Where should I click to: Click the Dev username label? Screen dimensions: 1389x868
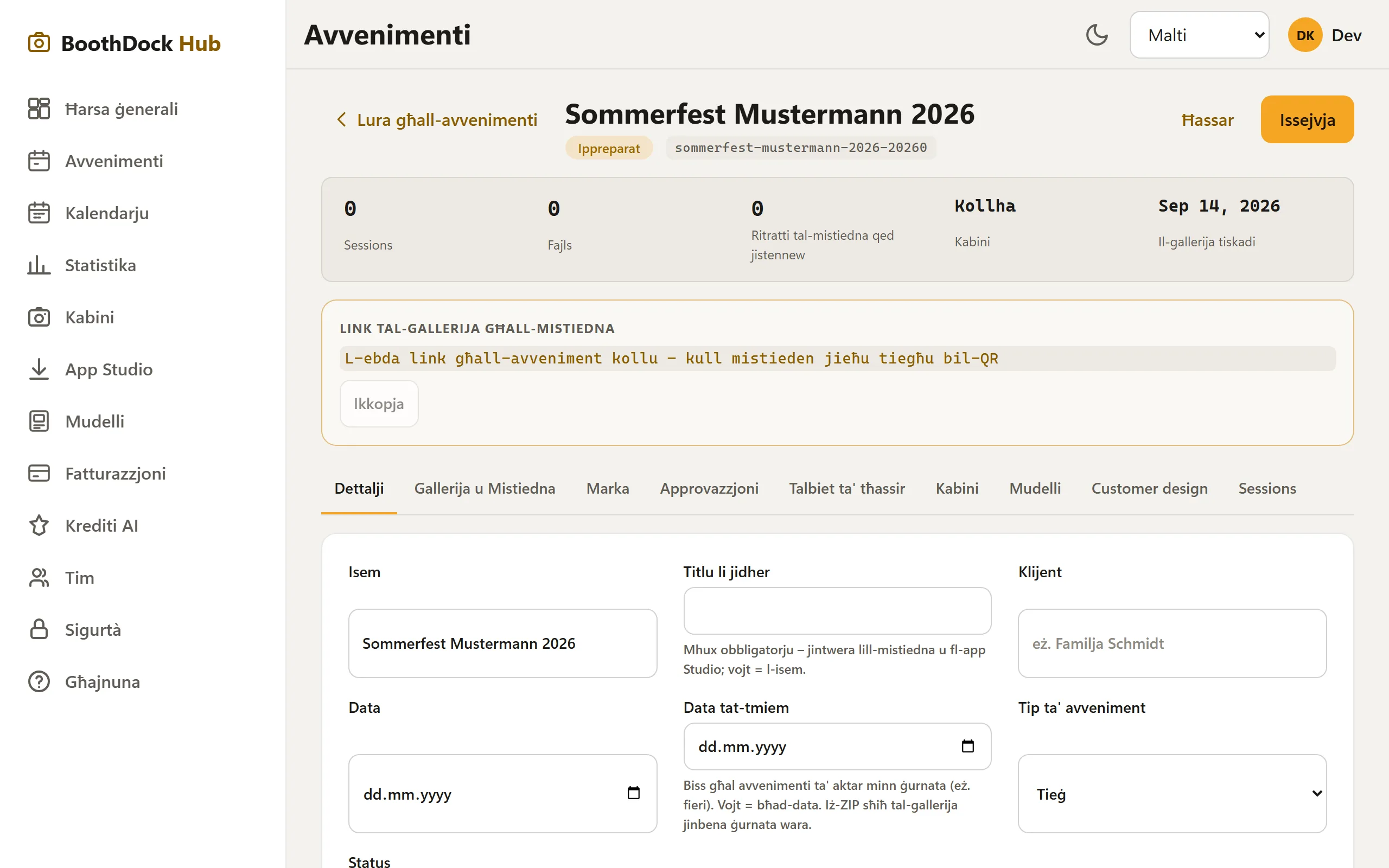[x=1346, y=35]
